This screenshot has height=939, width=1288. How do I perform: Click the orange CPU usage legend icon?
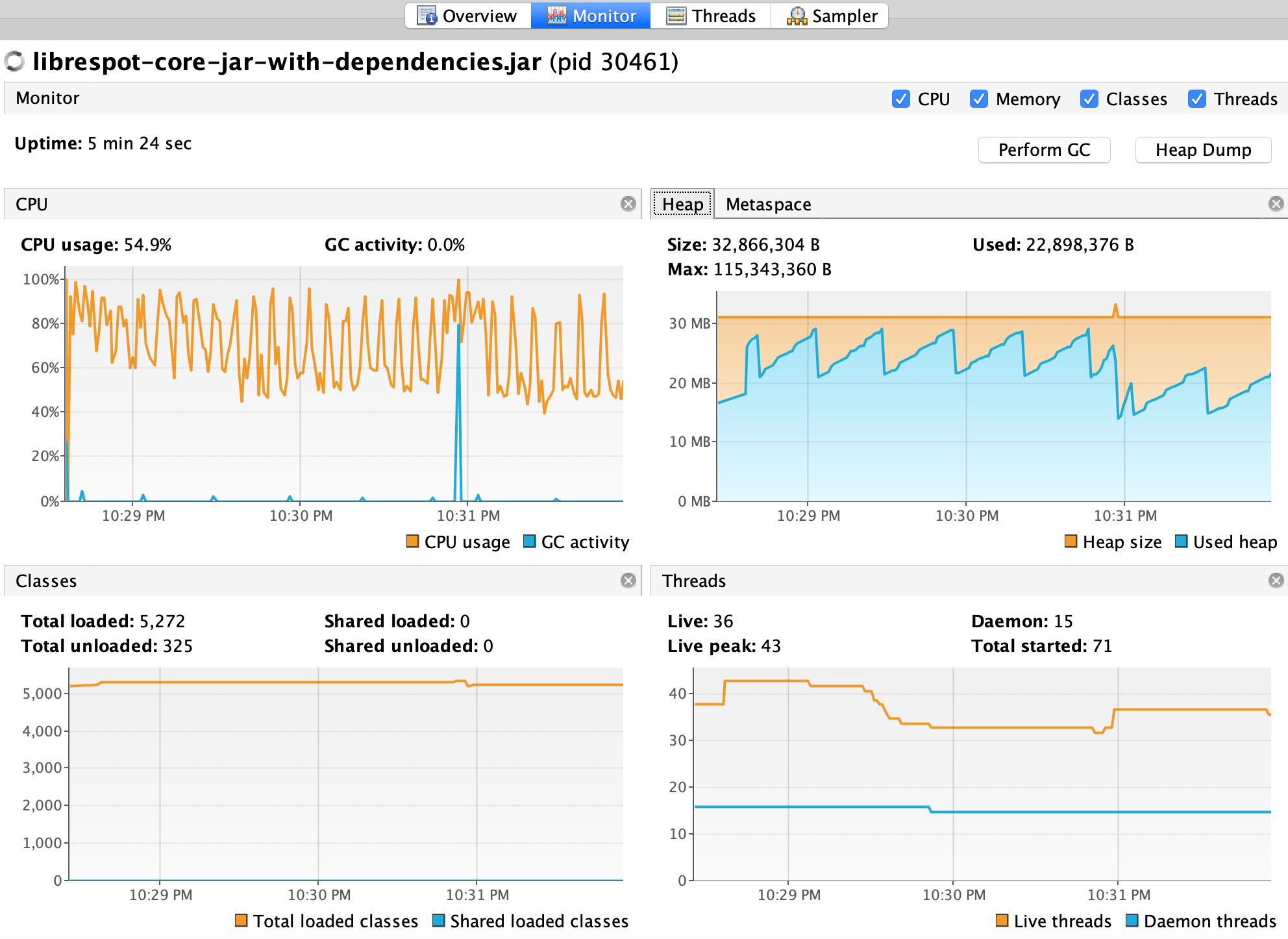[413, 541]
